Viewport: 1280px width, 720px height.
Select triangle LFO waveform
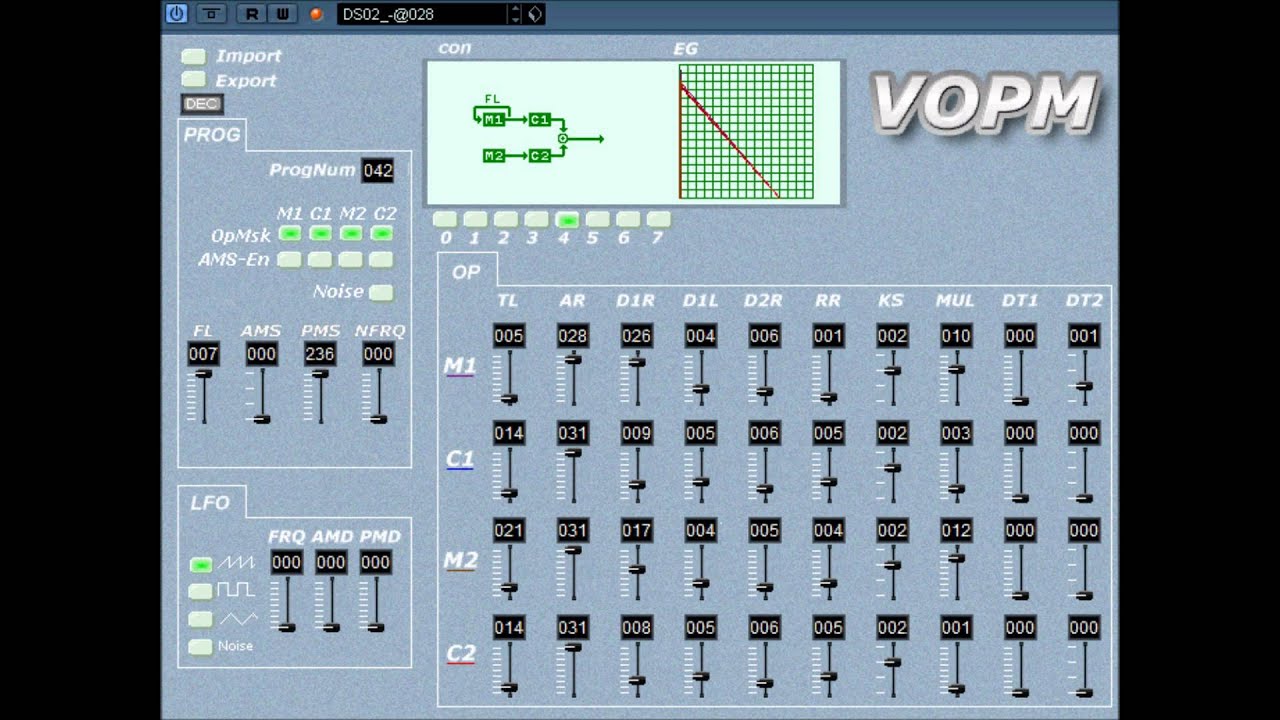tap(200, 619)
